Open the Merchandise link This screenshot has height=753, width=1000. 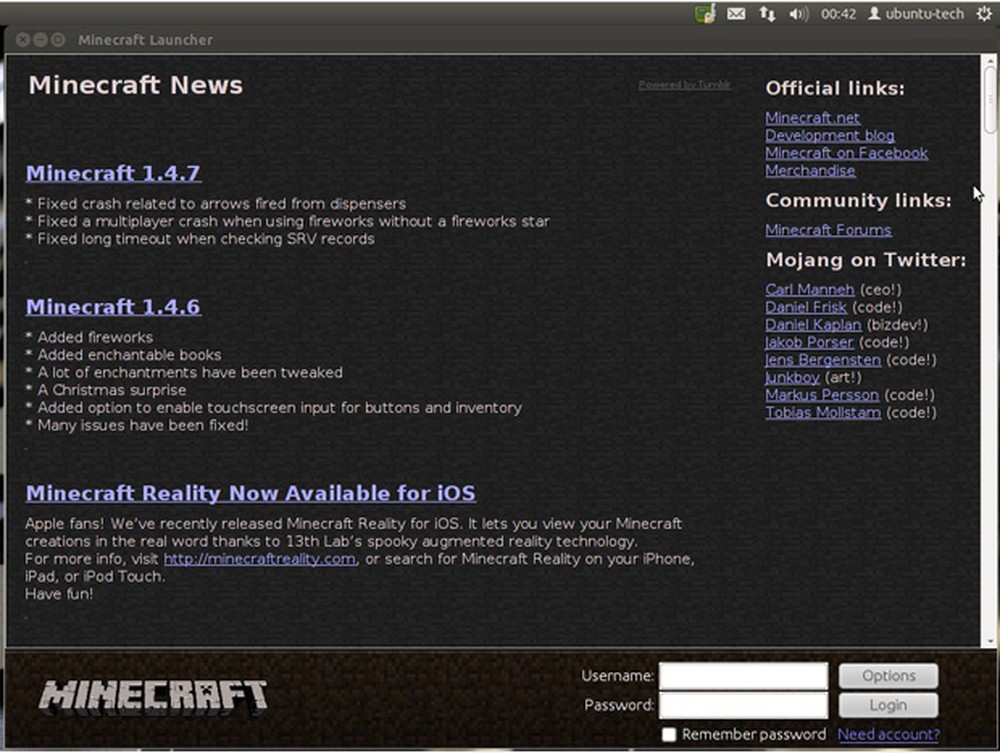(x=811, y=171)
